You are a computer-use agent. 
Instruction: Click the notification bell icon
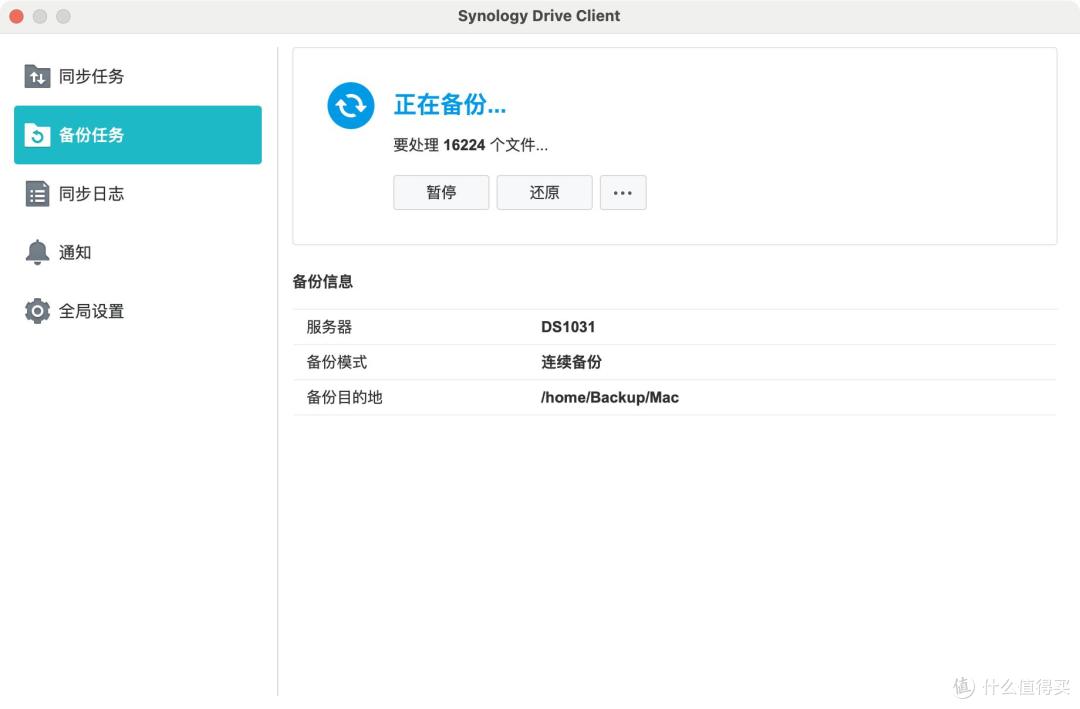point(37,252)
